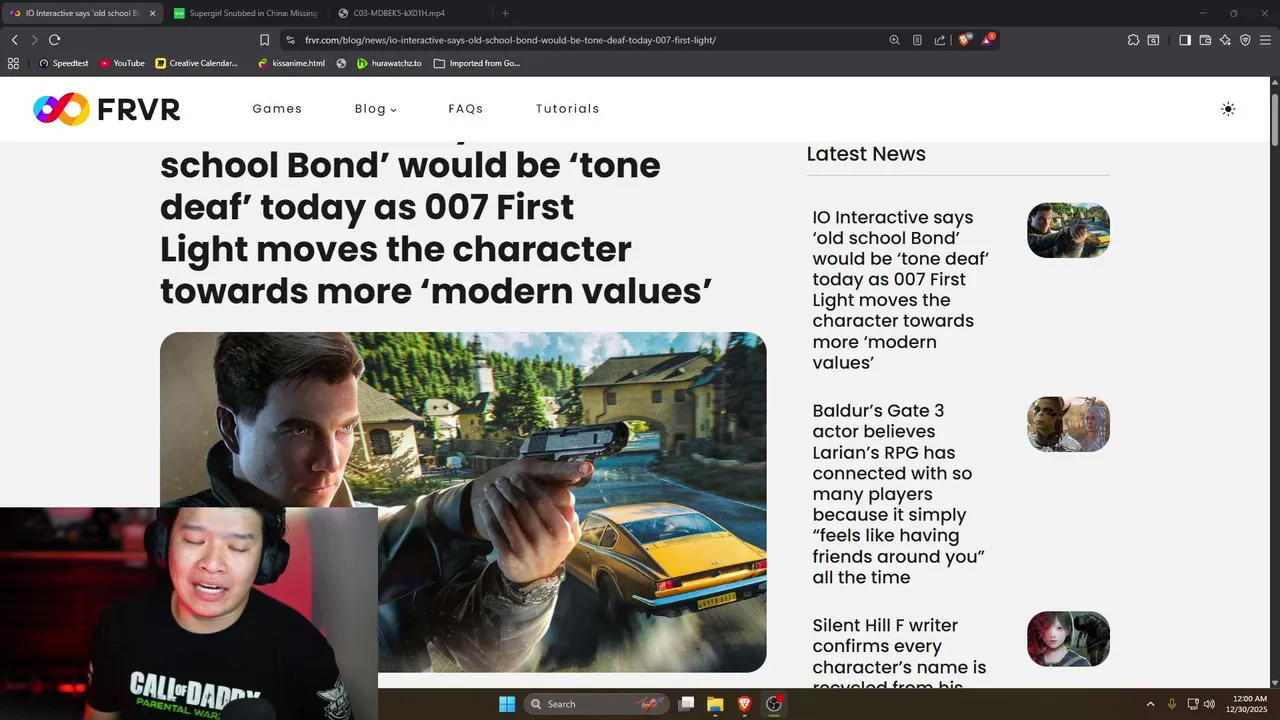This screenshot has width=1280, height=720.
Task: Open Baldur's Gate 3 actor news article
Action: click(899, 494)
